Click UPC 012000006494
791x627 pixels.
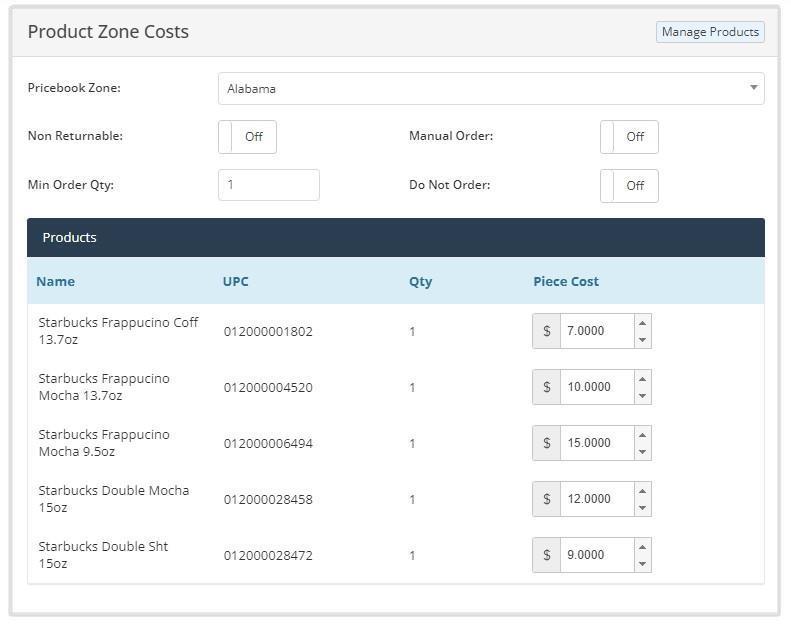point(268,443)
